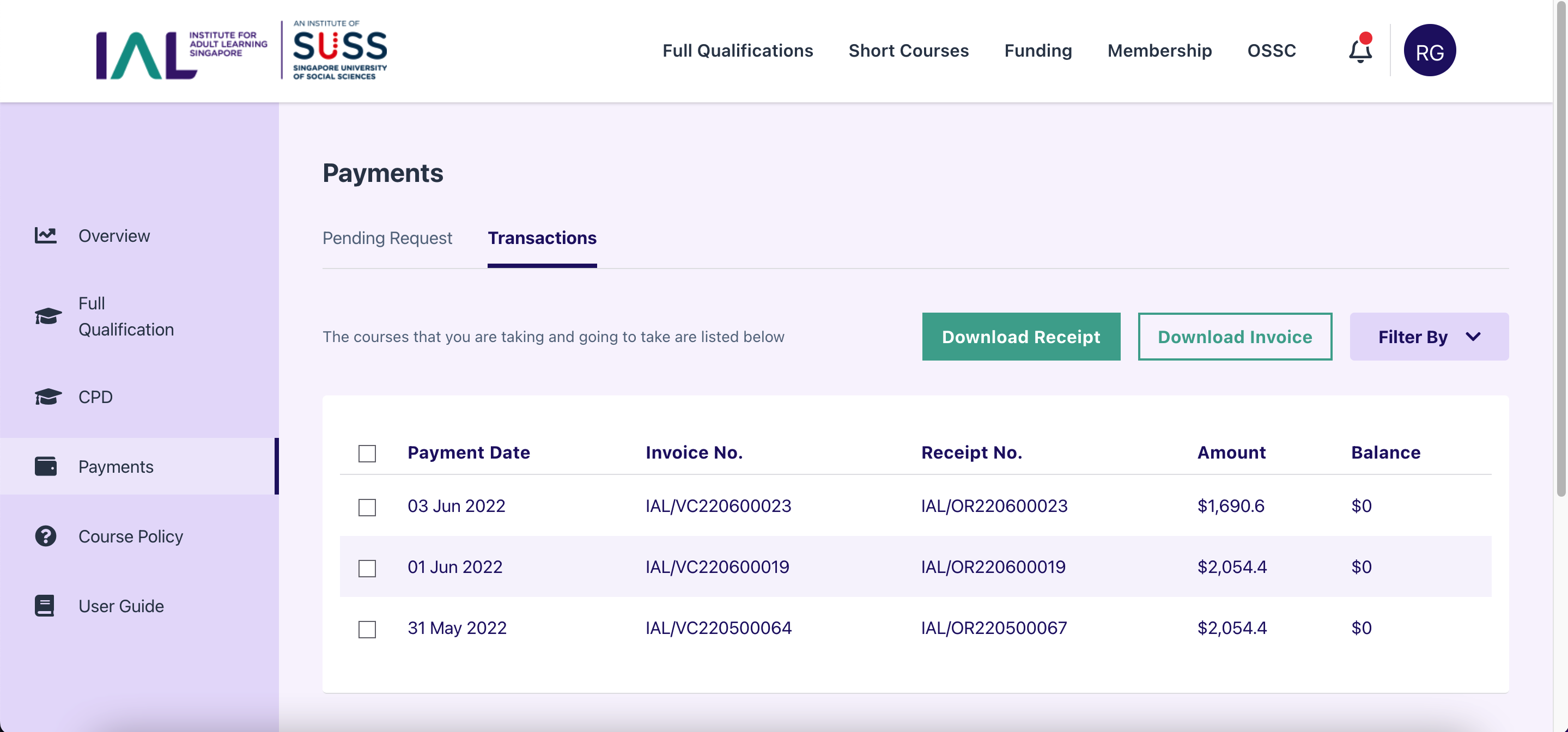
Task: Click invoice number IAL/VC220600023
Action: click(718, 507)
